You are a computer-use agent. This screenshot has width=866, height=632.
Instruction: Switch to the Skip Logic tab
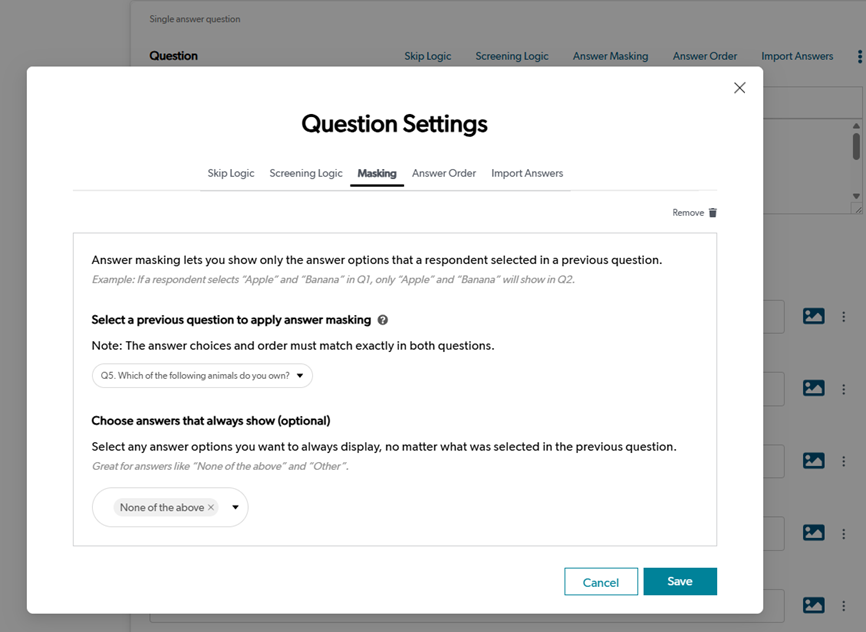coord(231,173)
